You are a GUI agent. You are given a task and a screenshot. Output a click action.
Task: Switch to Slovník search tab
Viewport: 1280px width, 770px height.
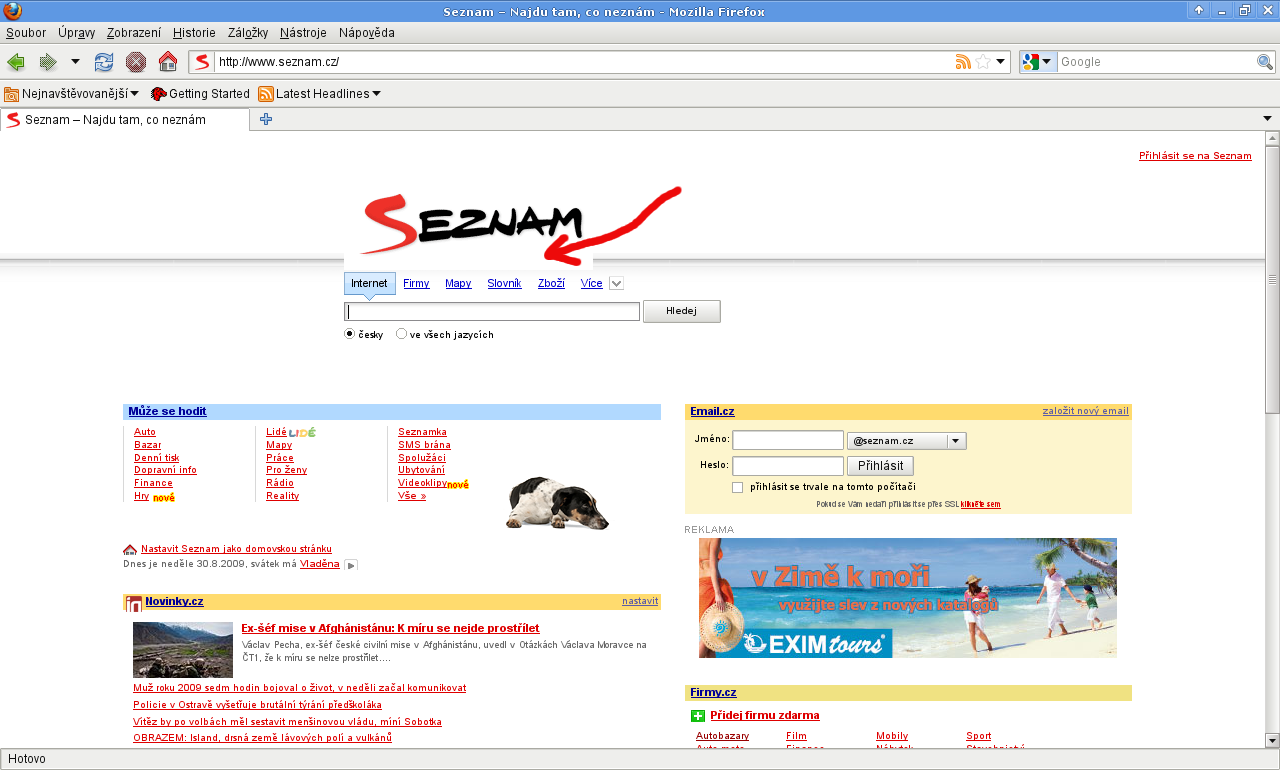click(x=504, y=284)
